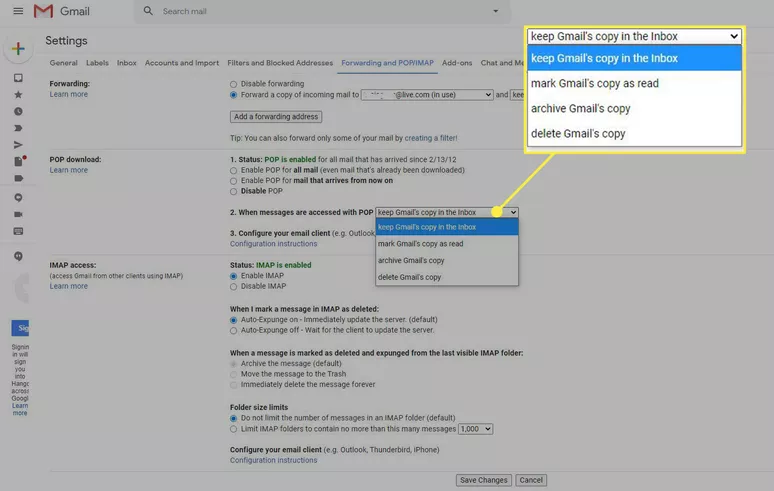Image resolution: width=774 pixels, height=491 pixels.
Task: Open Learn more link under POP download
Action: click(x=69, y=170)
